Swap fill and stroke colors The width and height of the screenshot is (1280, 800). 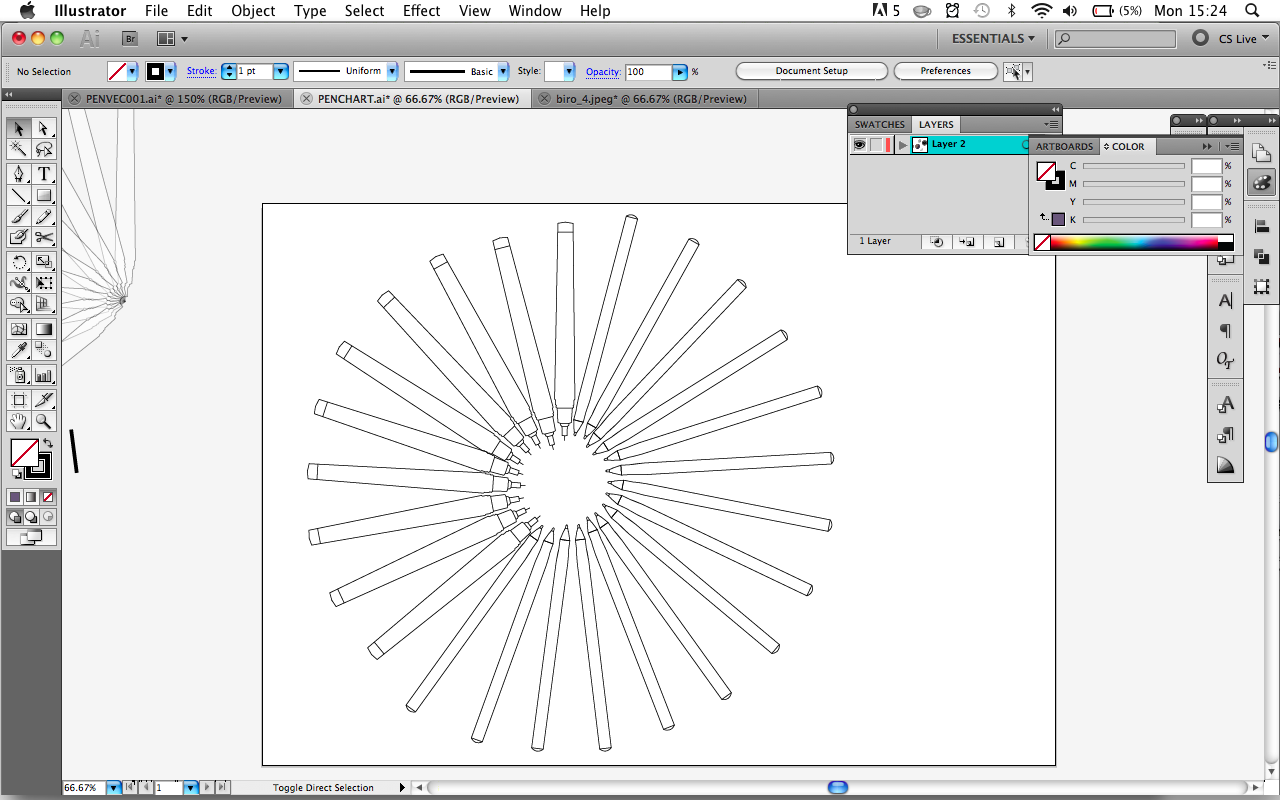pyautogui.click(x=47, y=443)
